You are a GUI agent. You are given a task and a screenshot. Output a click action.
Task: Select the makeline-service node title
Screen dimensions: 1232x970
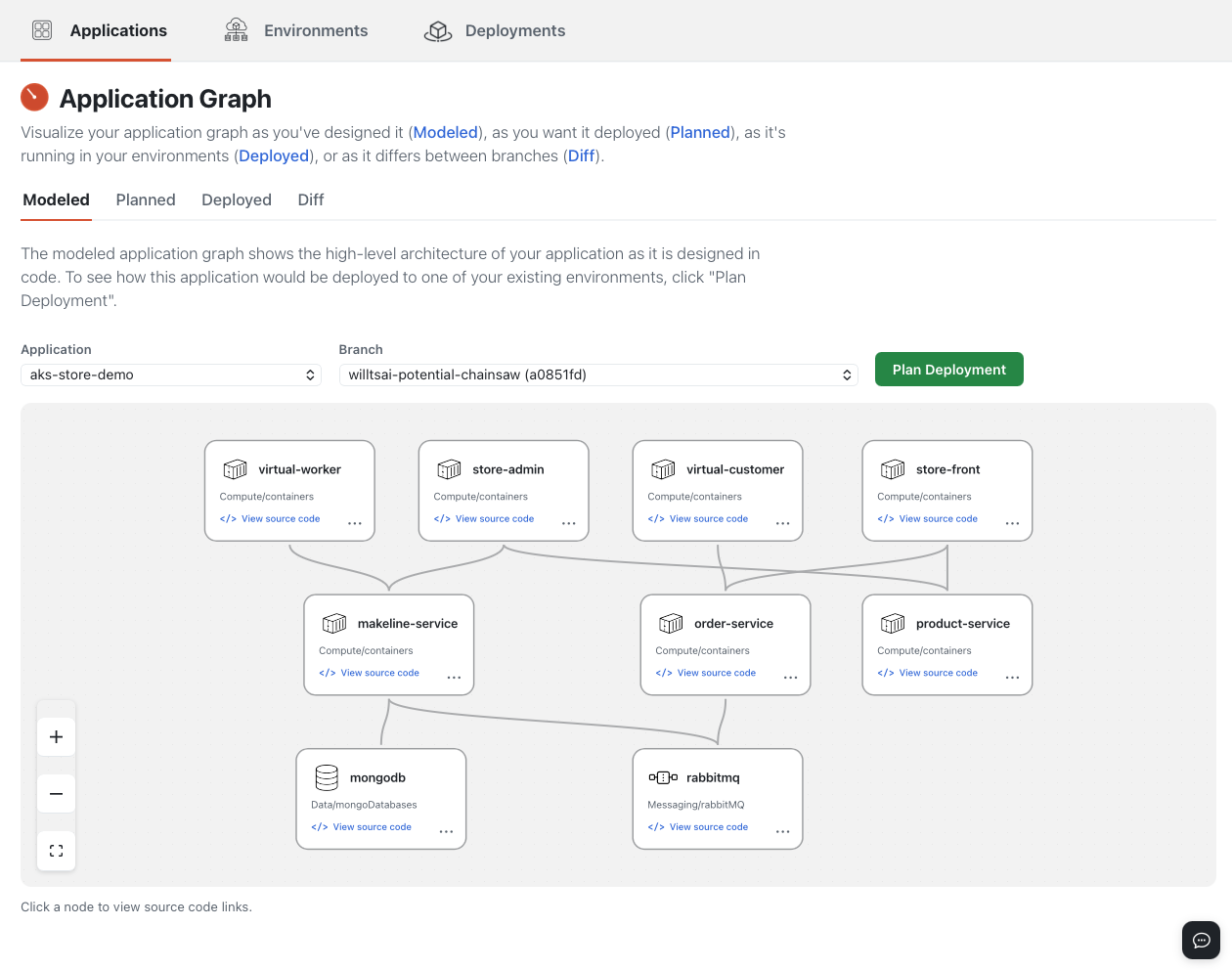pos(408,624)
